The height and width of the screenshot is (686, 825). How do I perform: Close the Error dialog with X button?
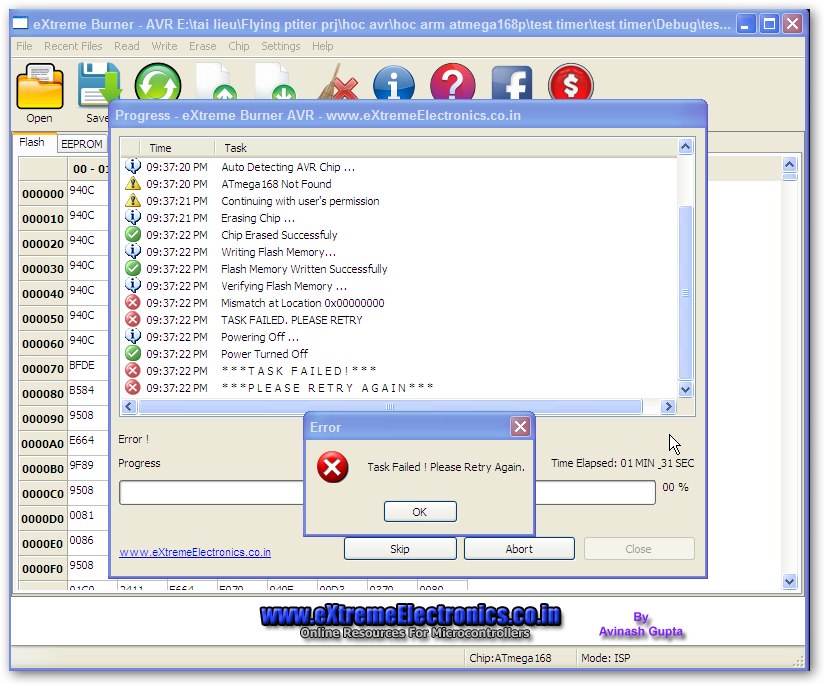click(x=520, y=427)
